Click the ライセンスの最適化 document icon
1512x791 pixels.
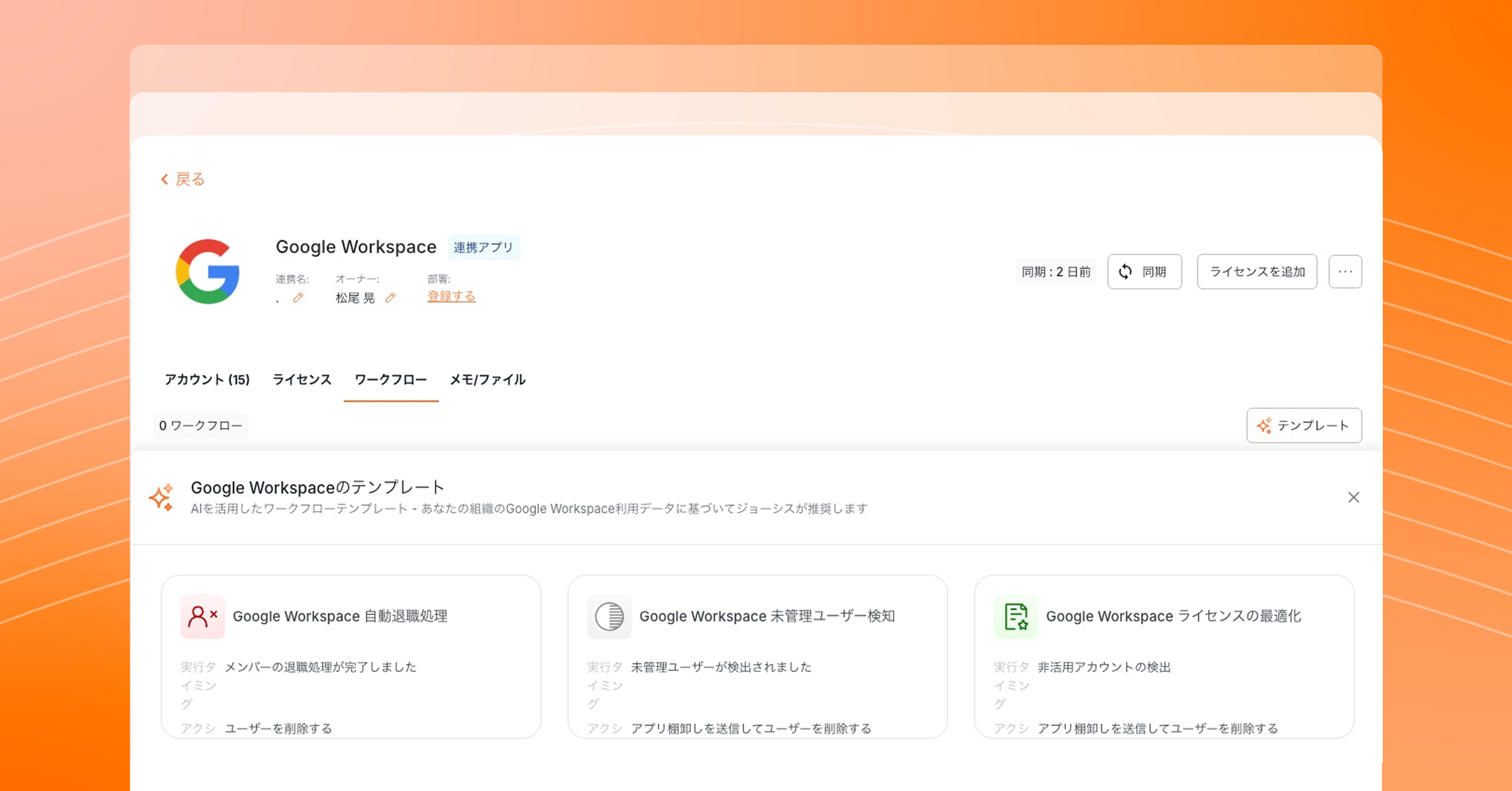[x=1016, y=616]
